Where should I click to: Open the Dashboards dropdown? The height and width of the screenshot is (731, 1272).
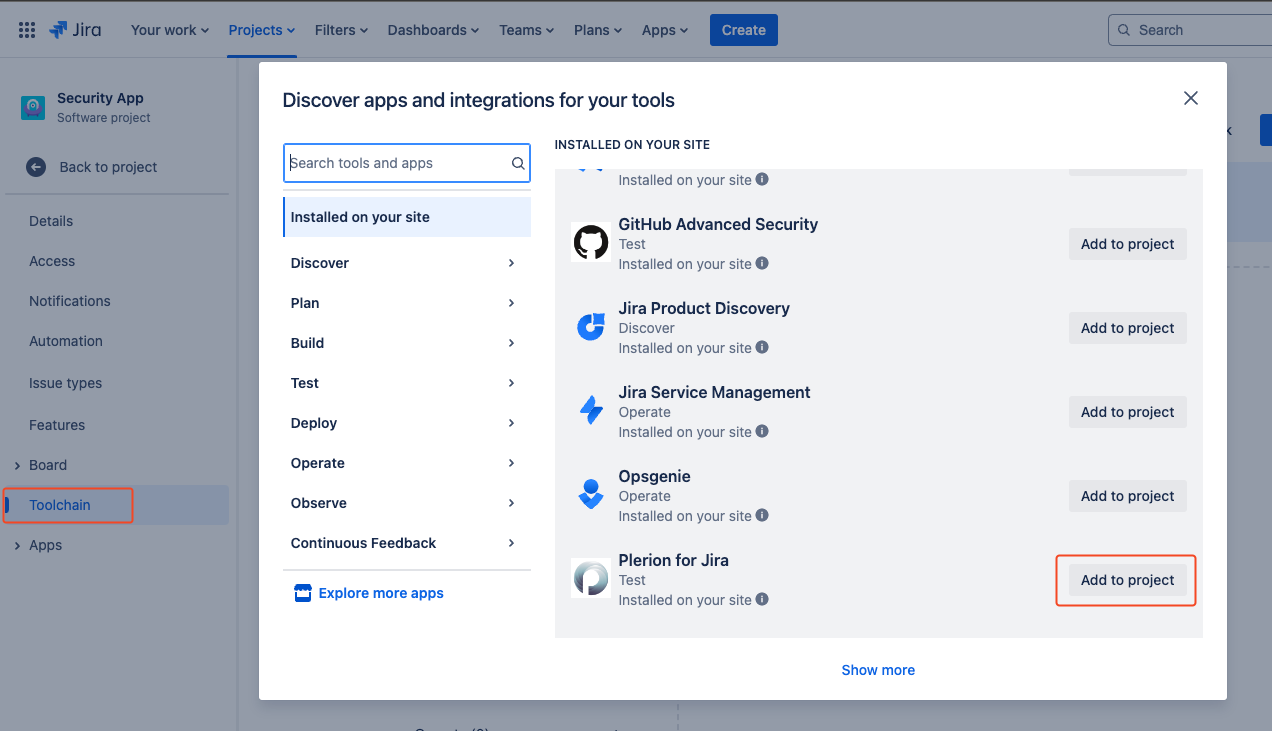click(433, 30)
